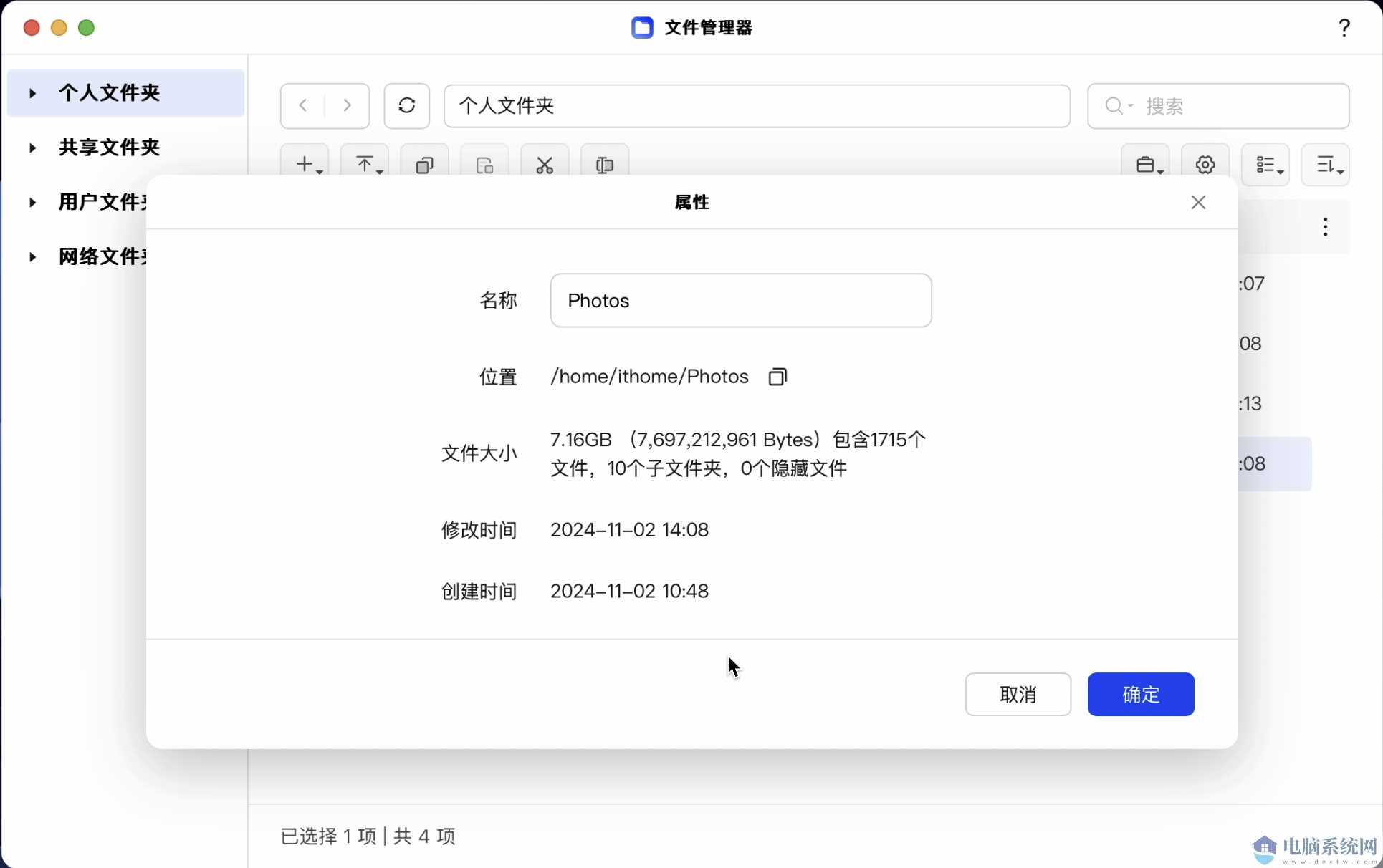1383x868 pixels.
Task: Open the settings gear icon
Action: point(1205,165)
